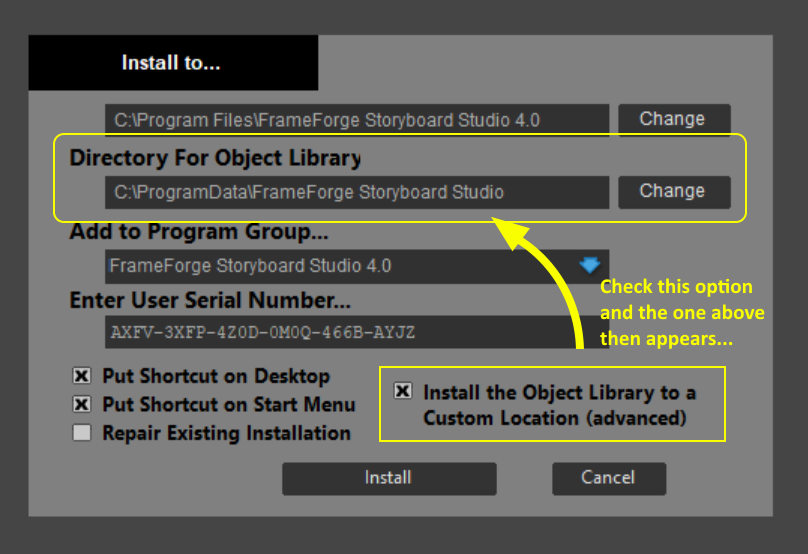Screen dimensions: 808x554
Task: Enable Repair Existing Installation checkbox
Action: pos(81,432)
